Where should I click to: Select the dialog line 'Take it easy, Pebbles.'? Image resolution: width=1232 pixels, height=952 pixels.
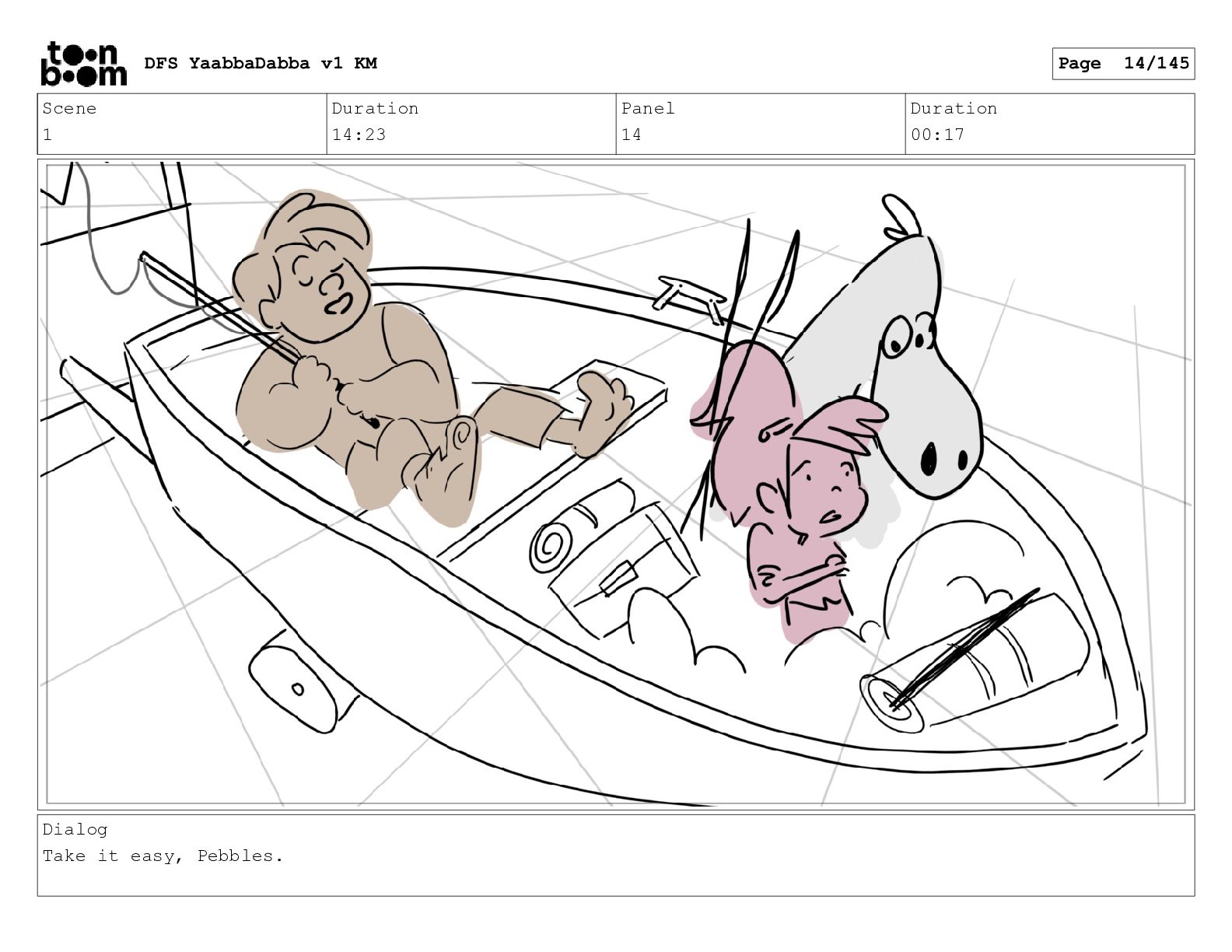pos(163,856)
